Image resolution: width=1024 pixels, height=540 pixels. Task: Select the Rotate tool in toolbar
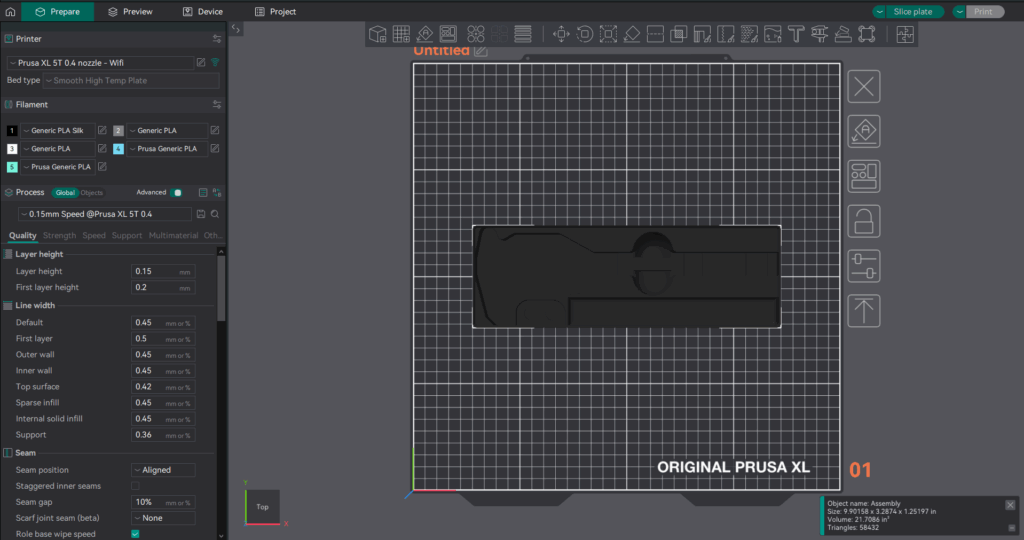pos(584,34)
